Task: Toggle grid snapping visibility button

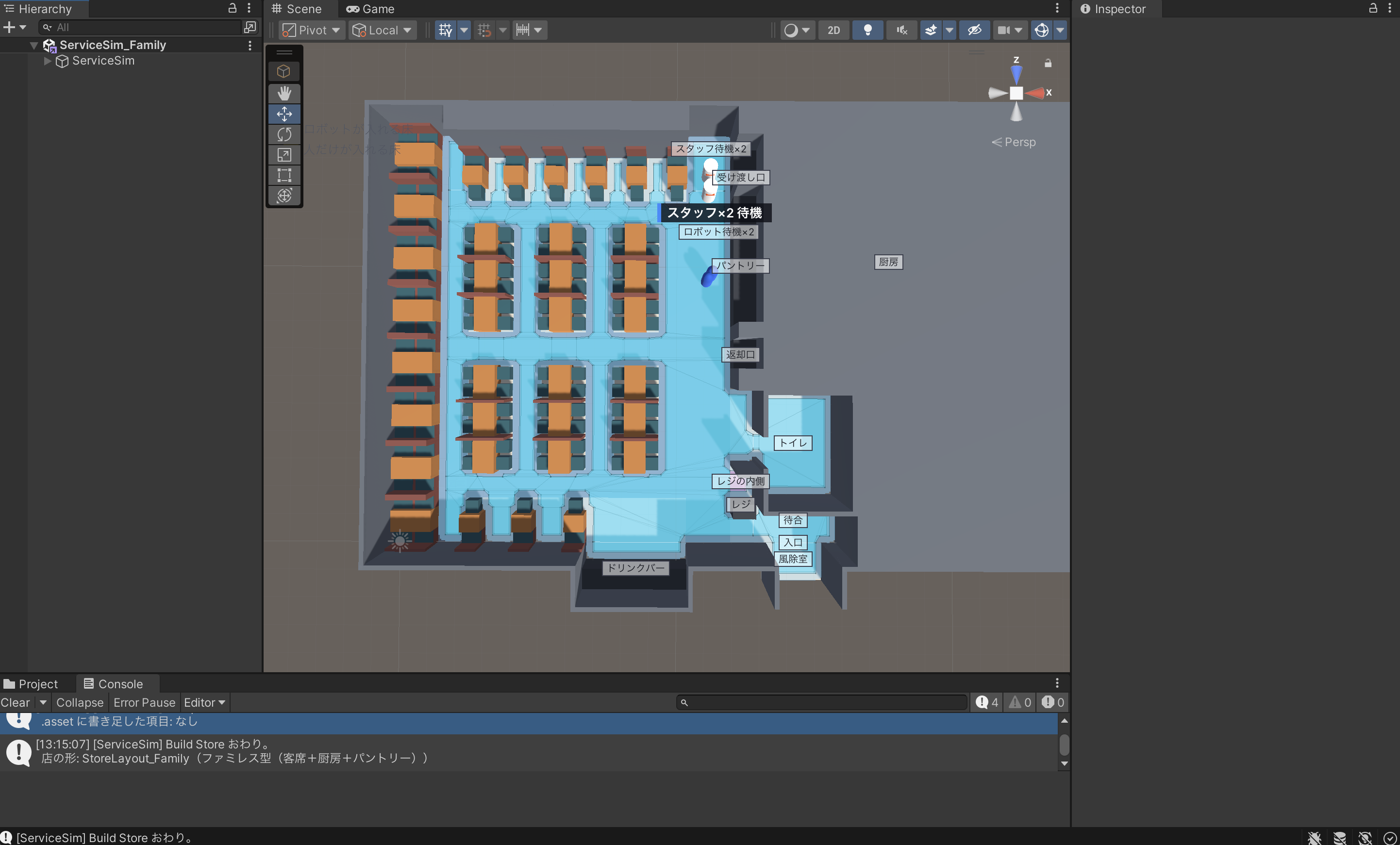Action: point(446,30)
